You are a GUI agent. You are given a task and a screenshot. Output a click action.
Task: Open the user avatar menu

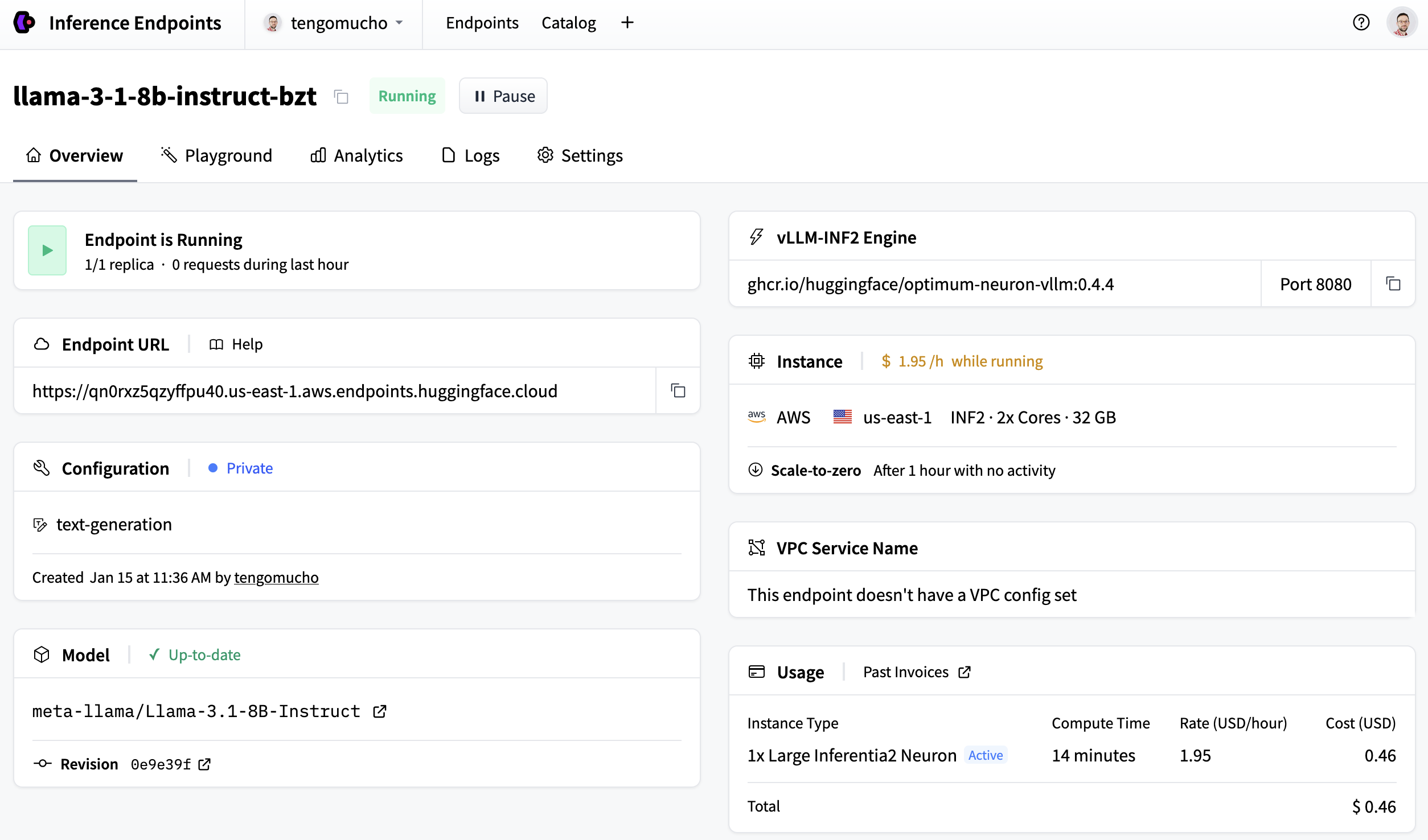(x=1402, y=23)
